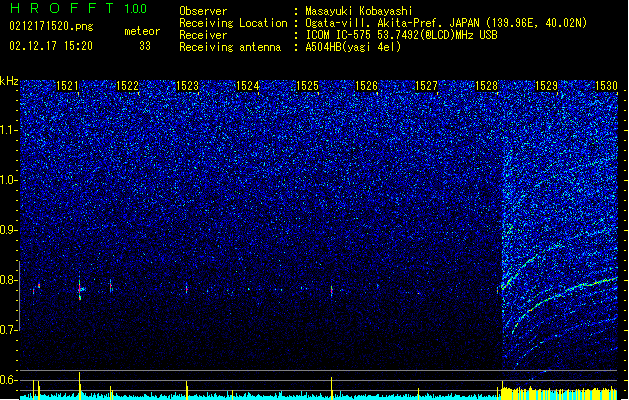This screenshot has height=400, width=629.
Task: Click the date stamp 02.12.17 15:20
Action: (x=51, y=46)
